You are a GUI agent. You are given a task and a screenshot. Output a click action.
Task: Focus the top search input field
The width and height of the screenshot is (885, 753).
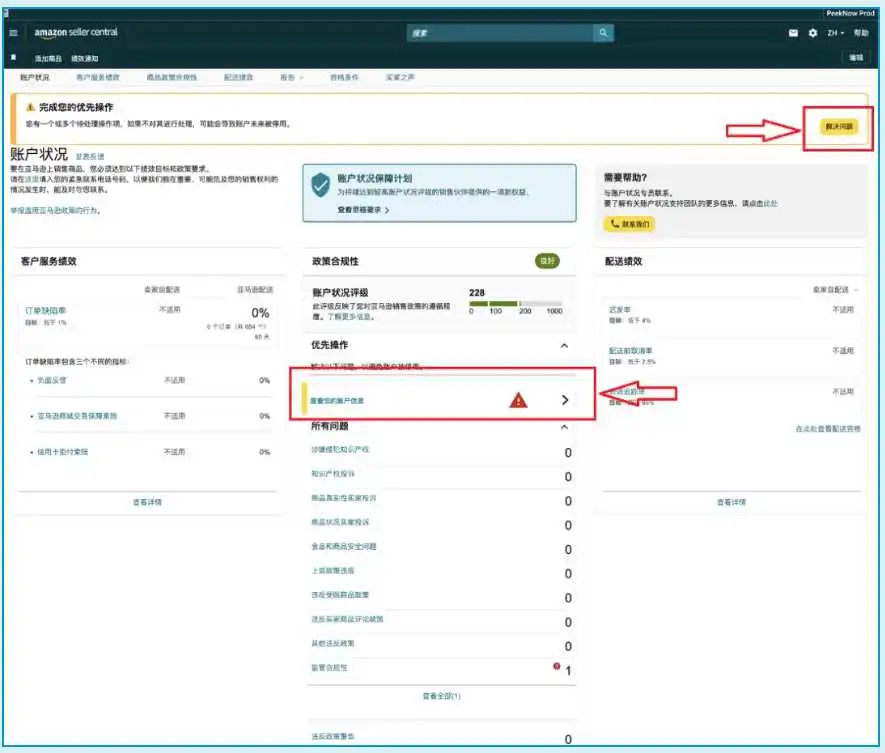pyautogui.click(x=500, y=33)
